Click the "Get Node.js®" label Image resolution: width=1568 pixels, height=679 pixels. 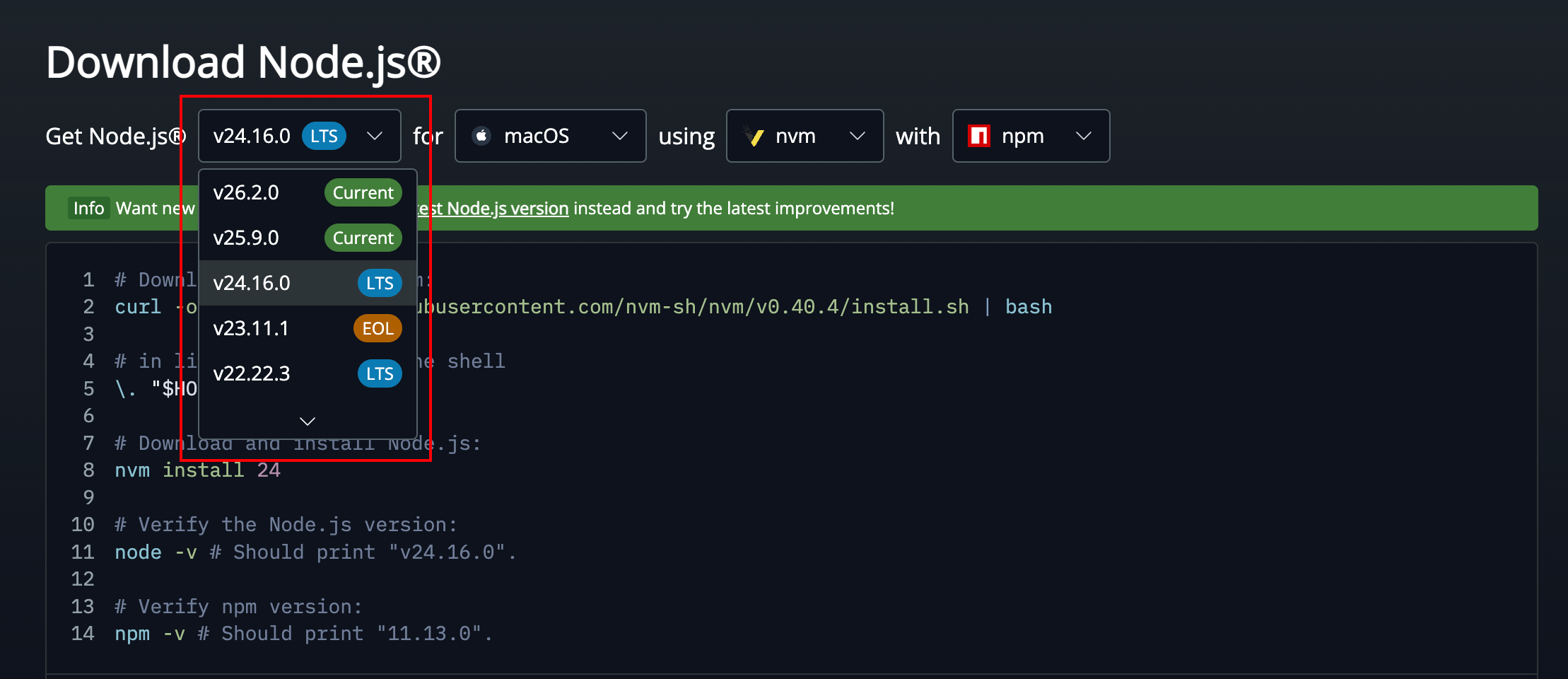(x=116, y=136)
